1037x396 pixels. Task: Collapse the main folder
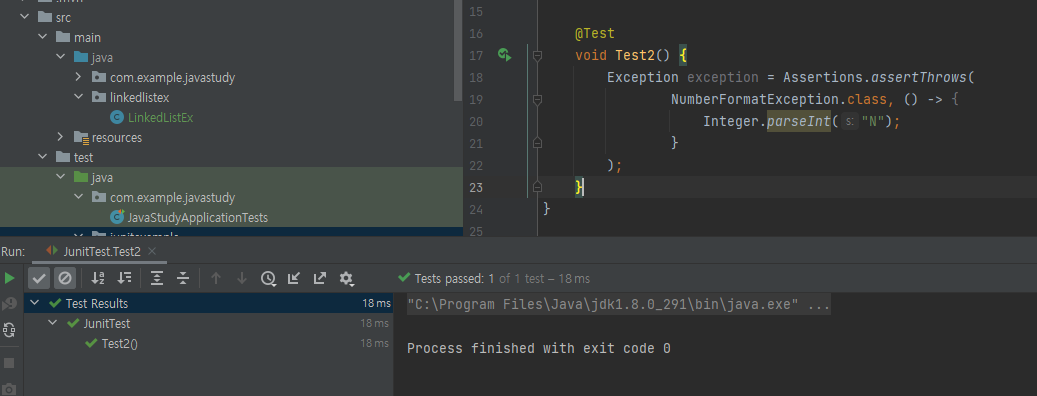(43, 37)
